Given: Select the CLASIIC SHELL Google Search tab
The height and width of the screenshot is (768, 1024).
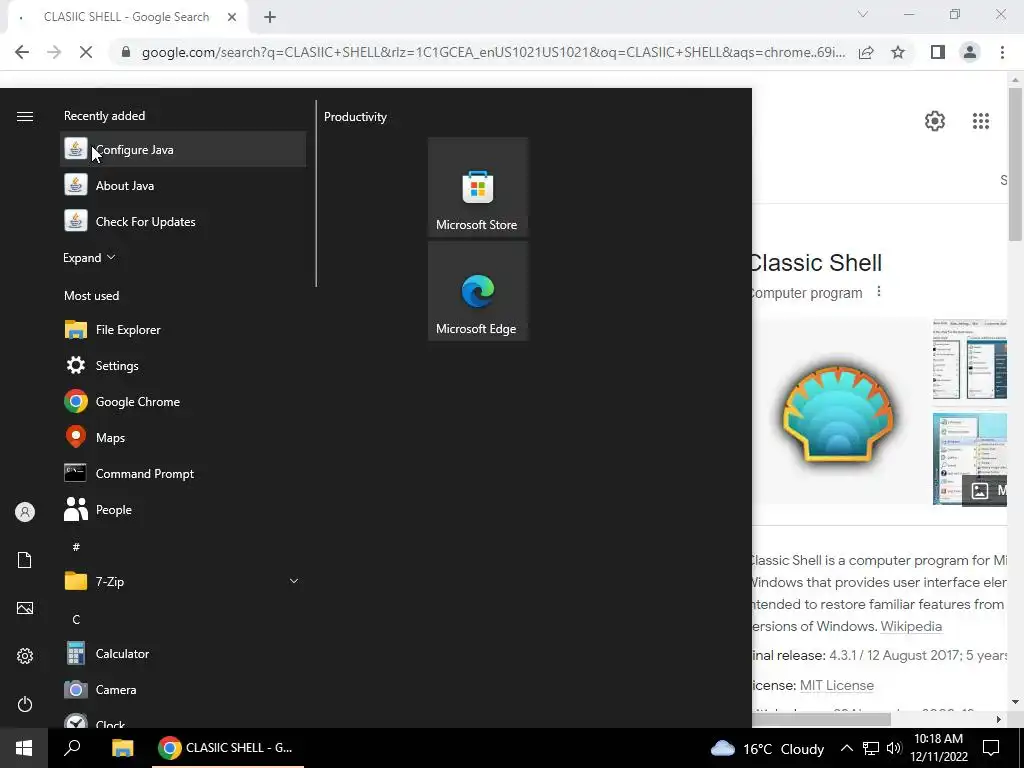Looking at the screenshot, I should tap(127, 18).
